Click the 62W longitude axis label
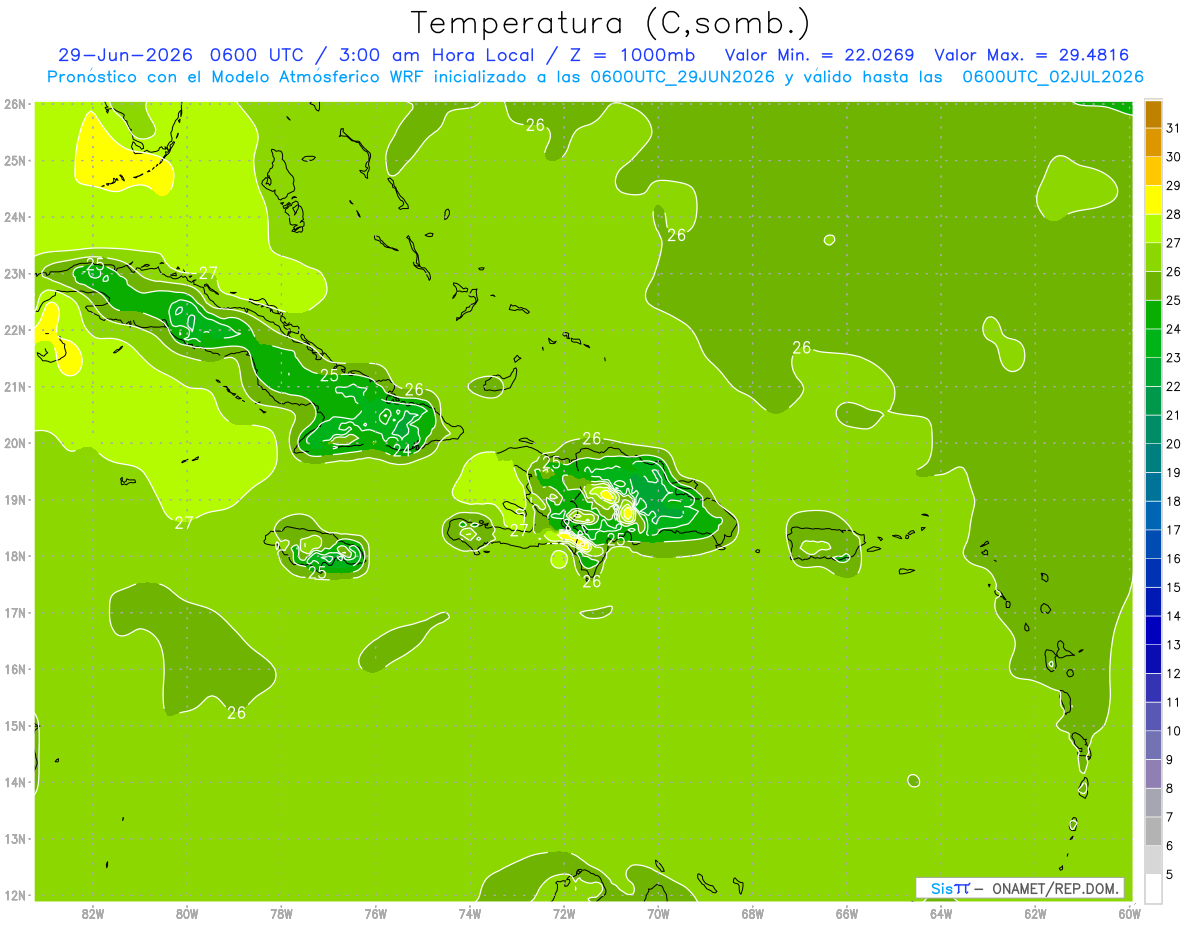This screenshot has width=1200, height=927. (x=1035, y=913)
